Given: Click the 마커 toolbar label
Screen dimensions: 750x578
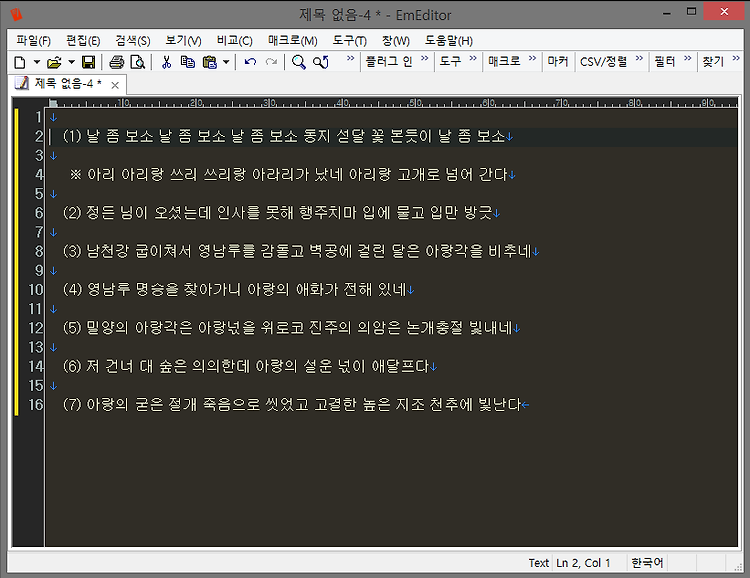Looking at the screenshot, I should coord(558,62).
